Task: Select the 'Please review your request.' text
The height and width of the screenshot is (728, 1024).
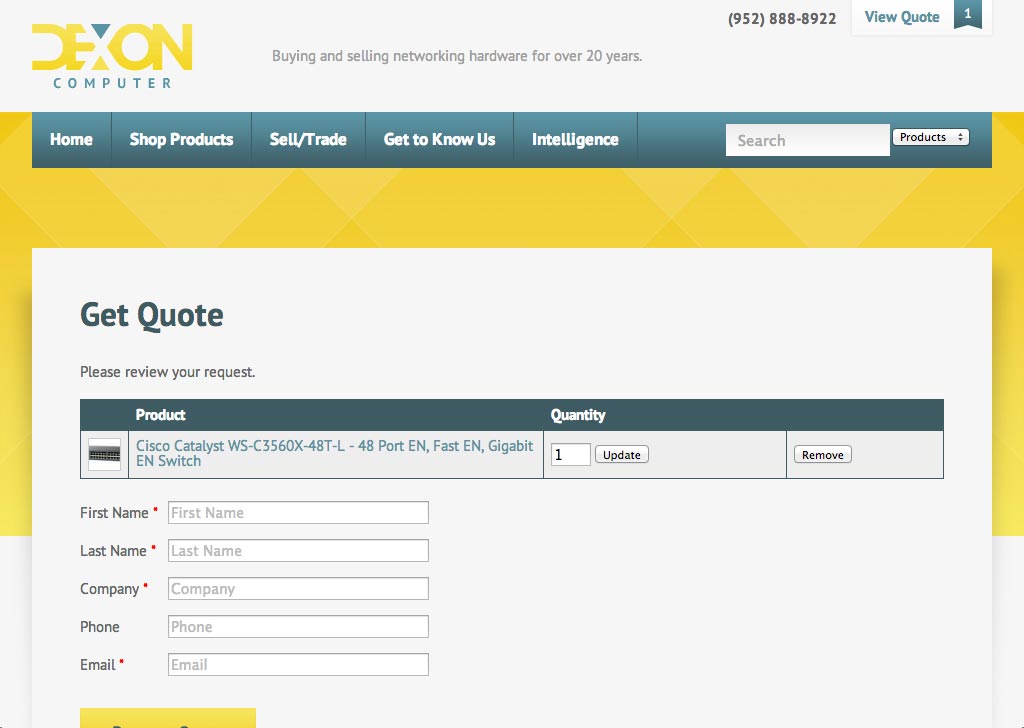Action: click(168, 372)
